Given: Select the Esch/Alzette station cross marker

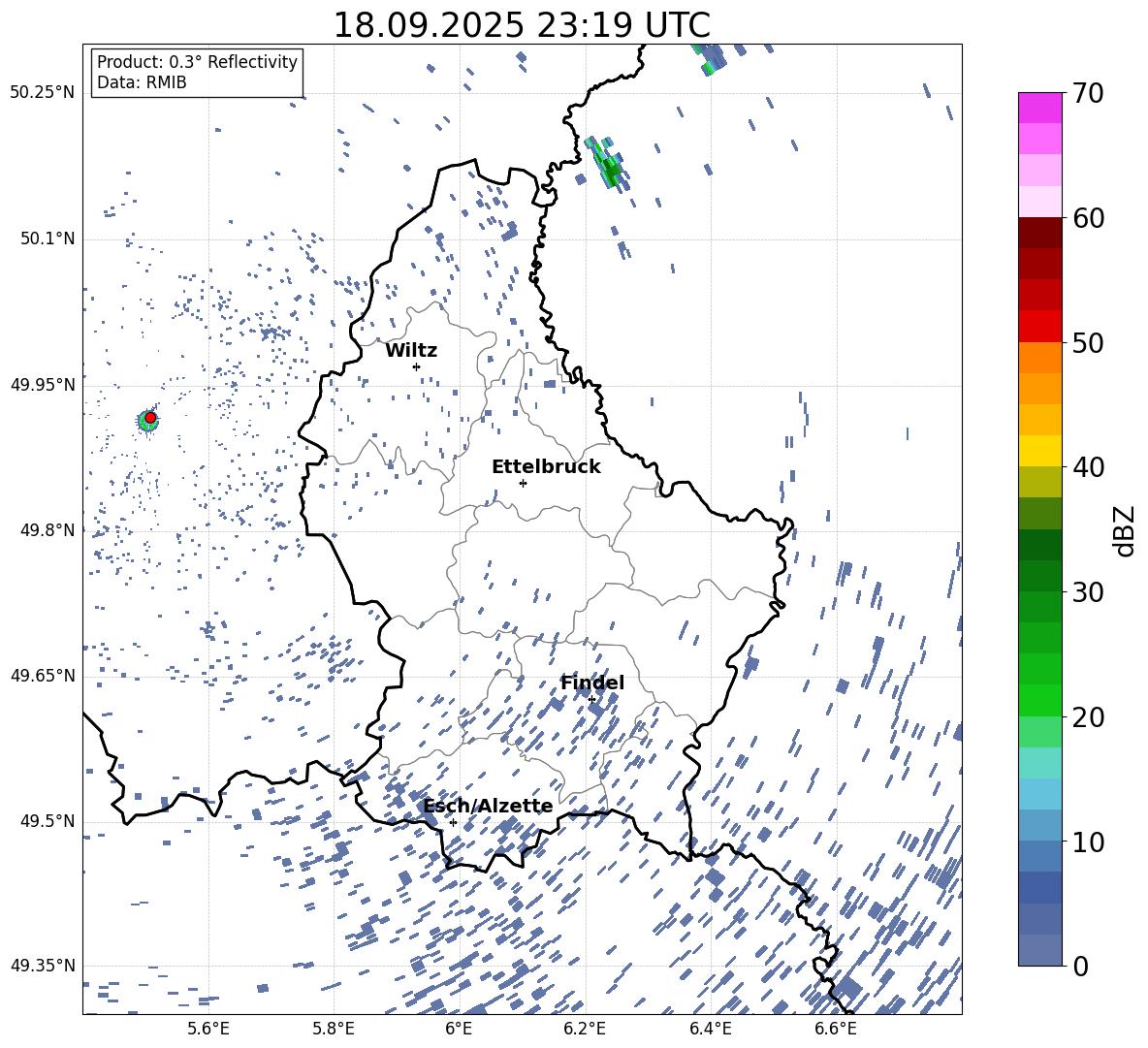Looking at the screenshot, I should 453,822.
